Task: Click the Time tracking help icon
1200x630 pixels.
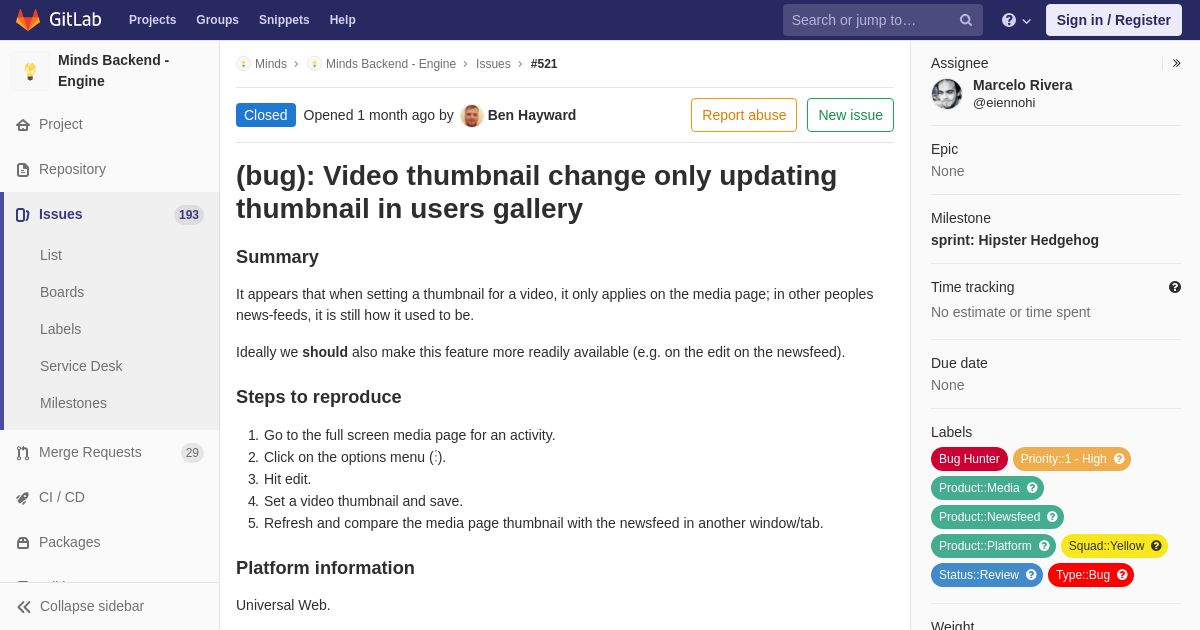Action: pyautogui.click(x=1175, y=287)
